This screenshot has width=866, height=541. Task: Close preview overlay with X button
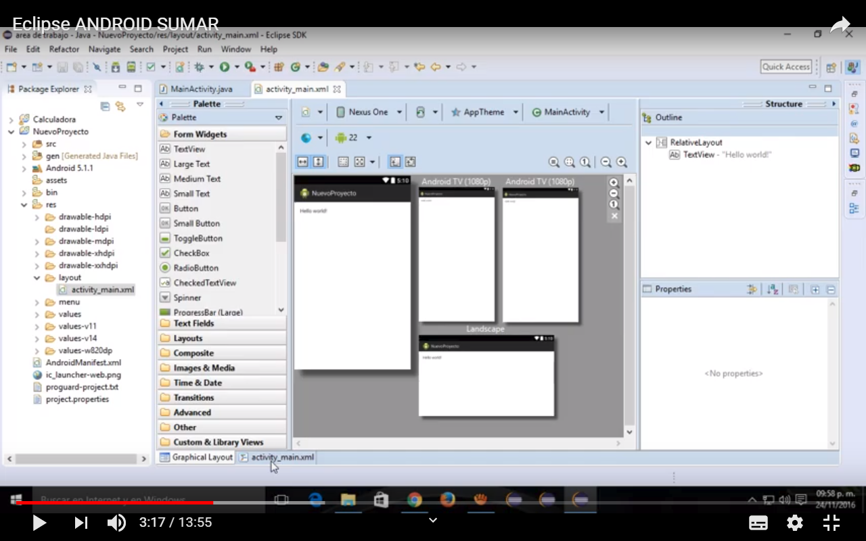pos(614,216)
